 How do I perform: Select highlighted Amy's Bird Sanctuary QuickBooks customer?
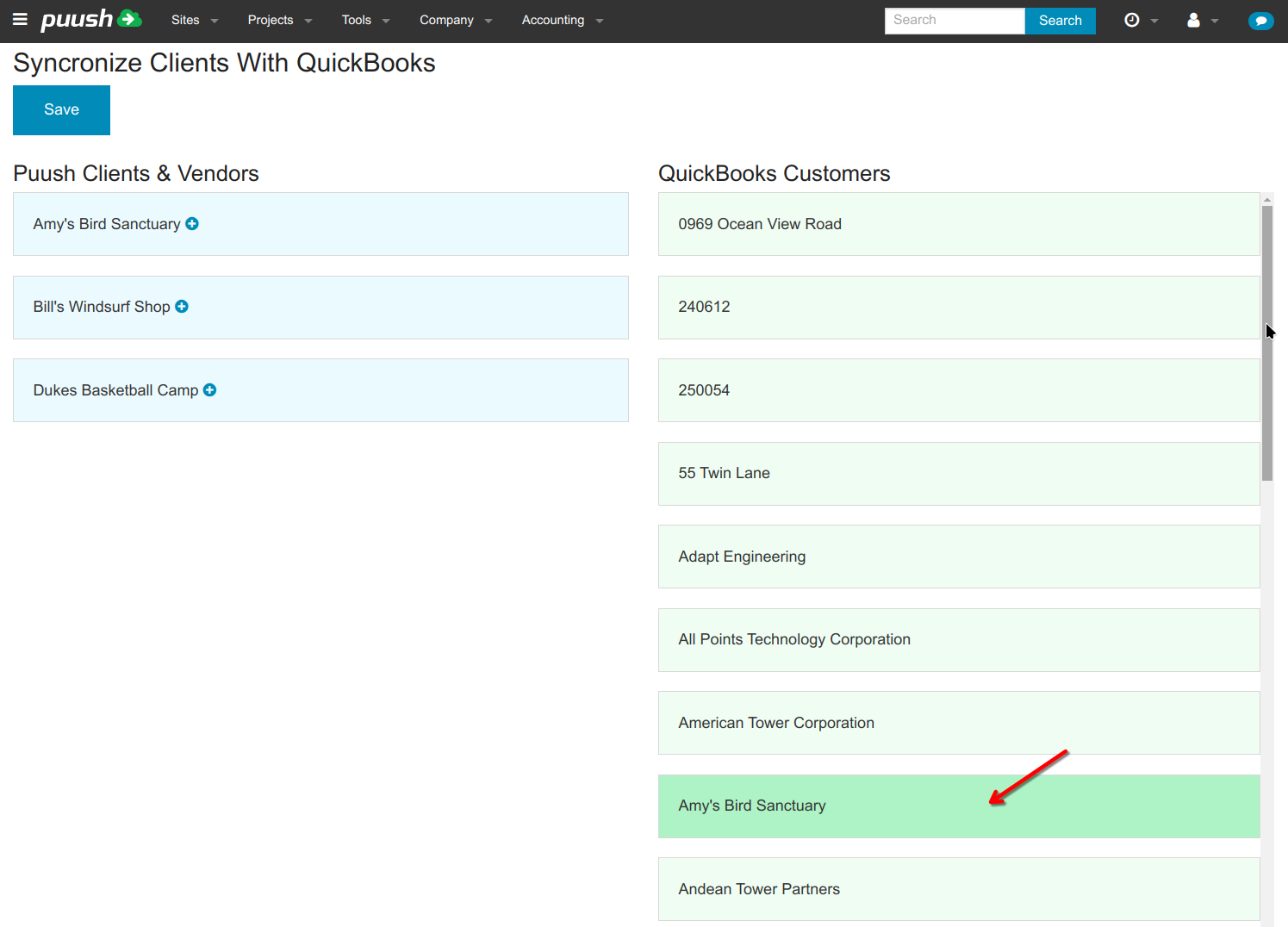(958, 806)
